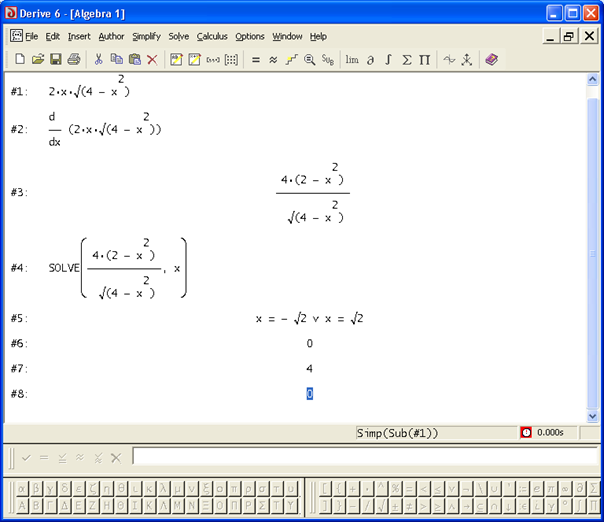Click the vertical scrollbar down arrow
Viewport: 605px width, 523px height.
tap(592, 415)
